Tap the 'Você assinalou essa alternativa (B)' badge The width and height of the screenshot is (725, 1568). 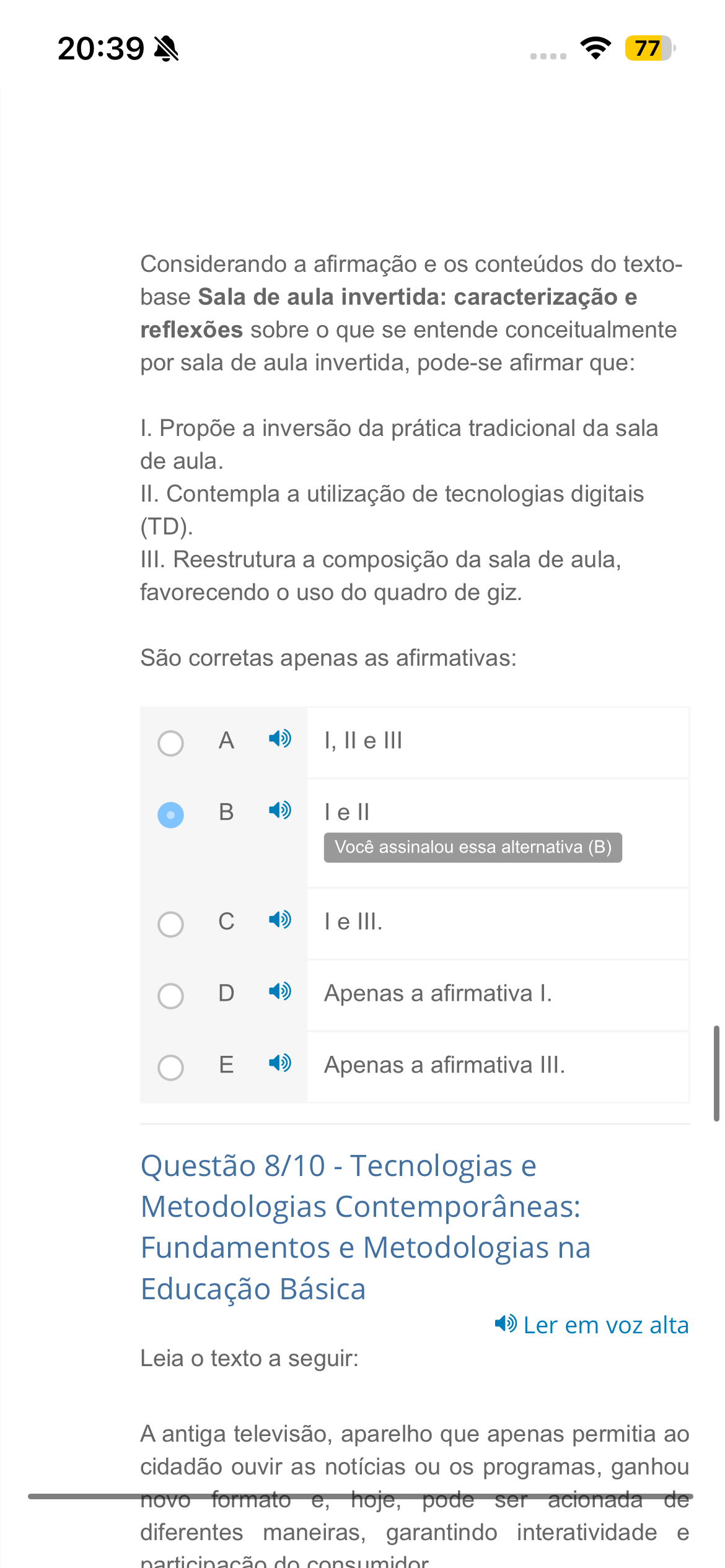click(473, 847)
